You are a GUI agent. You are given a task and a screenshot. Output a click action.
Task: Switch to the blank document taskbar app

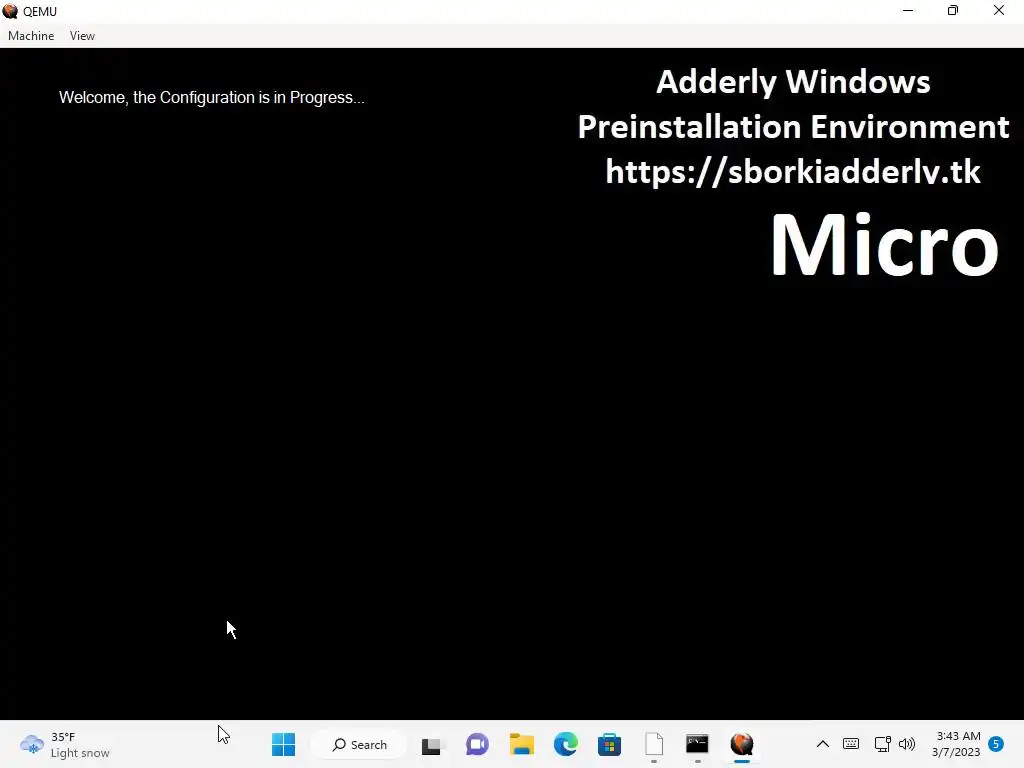point(654,744)
